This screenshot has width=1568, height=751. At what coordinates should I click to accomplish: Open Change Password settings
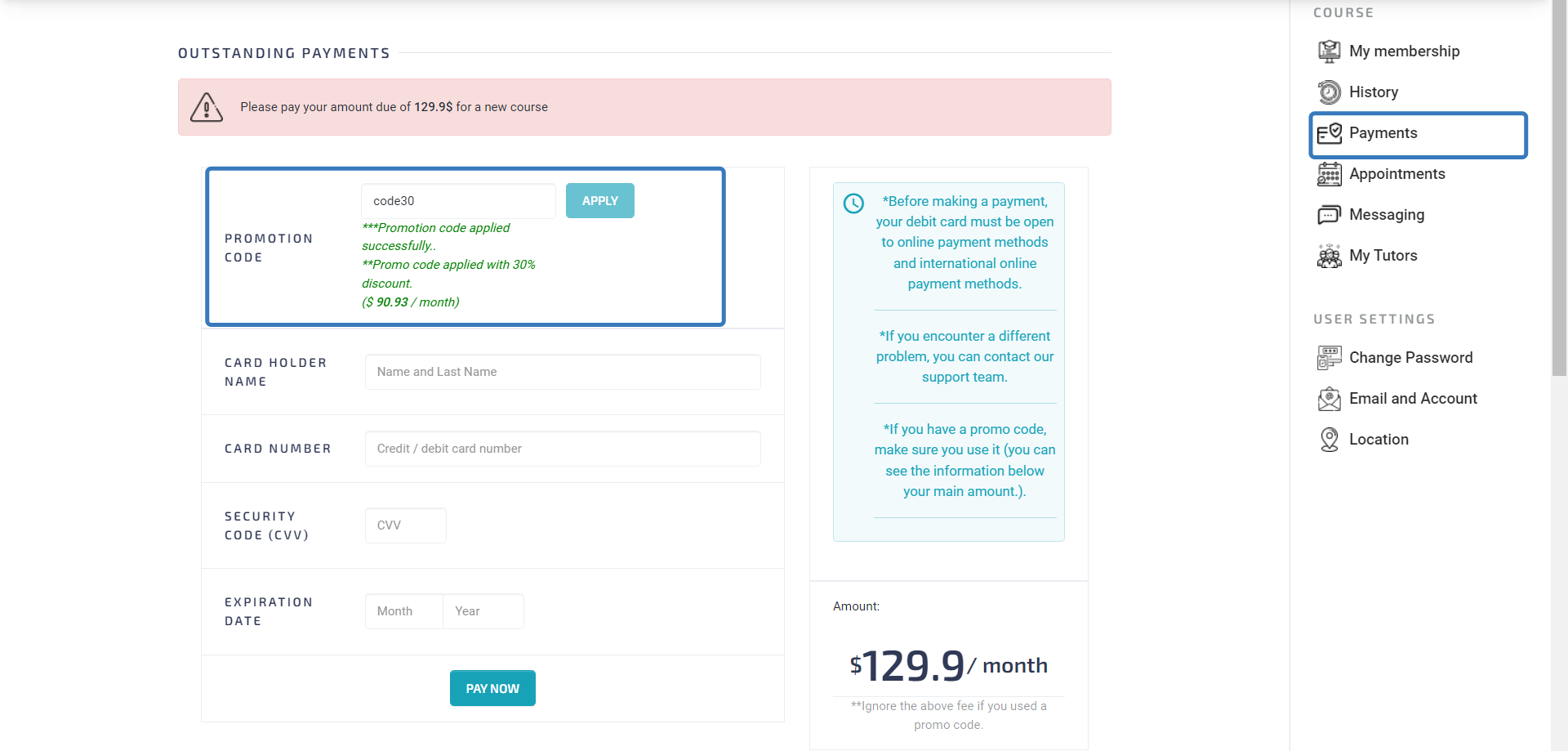(x=1410, y=358)
